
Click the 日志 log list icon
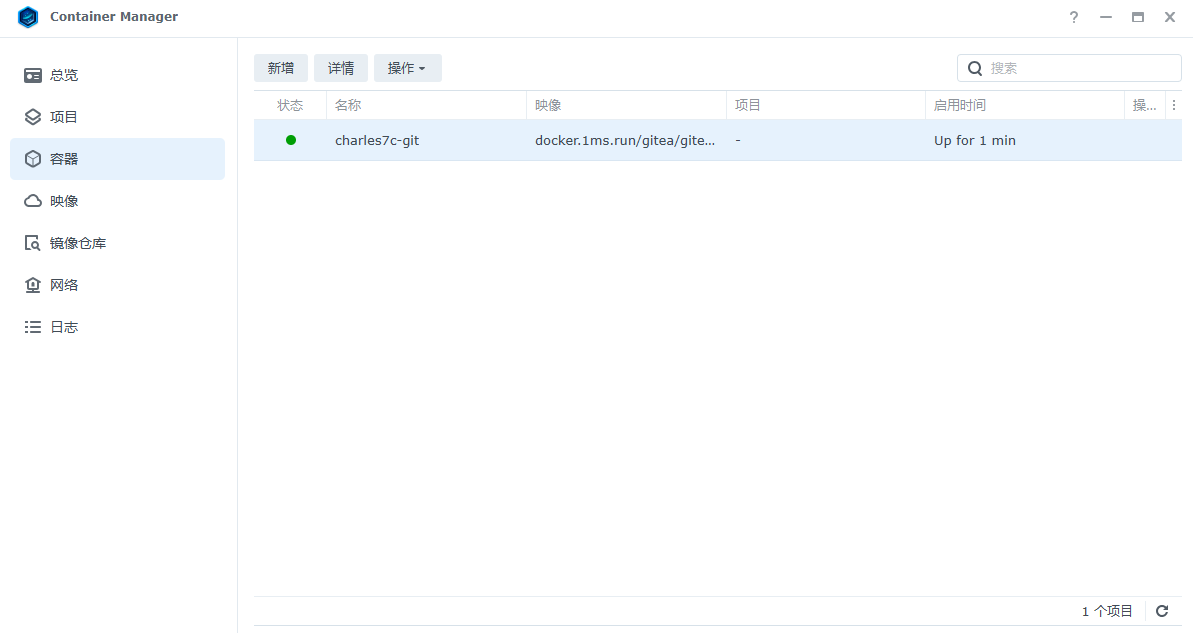coord(33,327)
